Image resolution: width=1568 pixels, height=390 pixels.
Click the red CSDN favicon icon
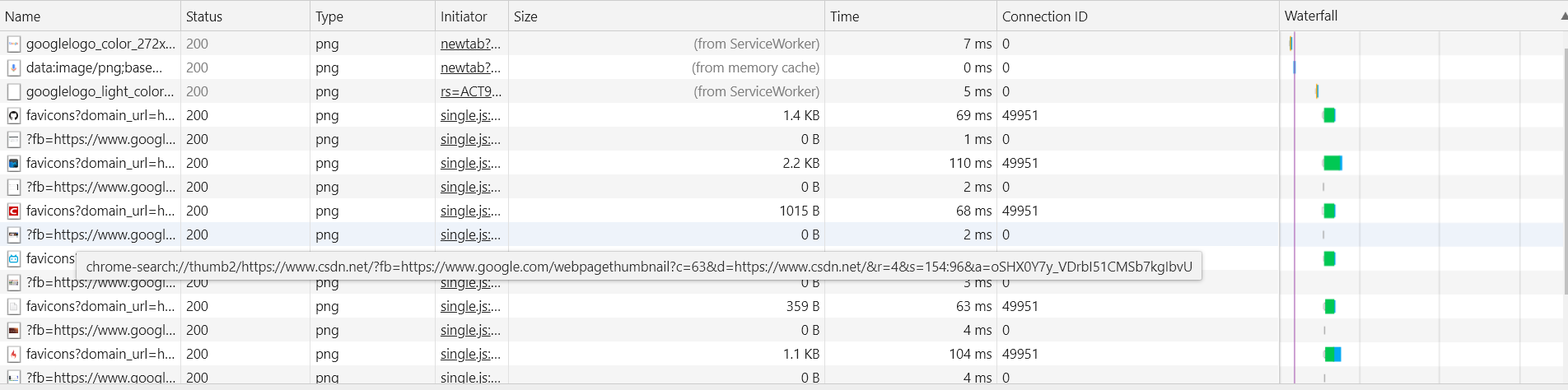point(13,211)
